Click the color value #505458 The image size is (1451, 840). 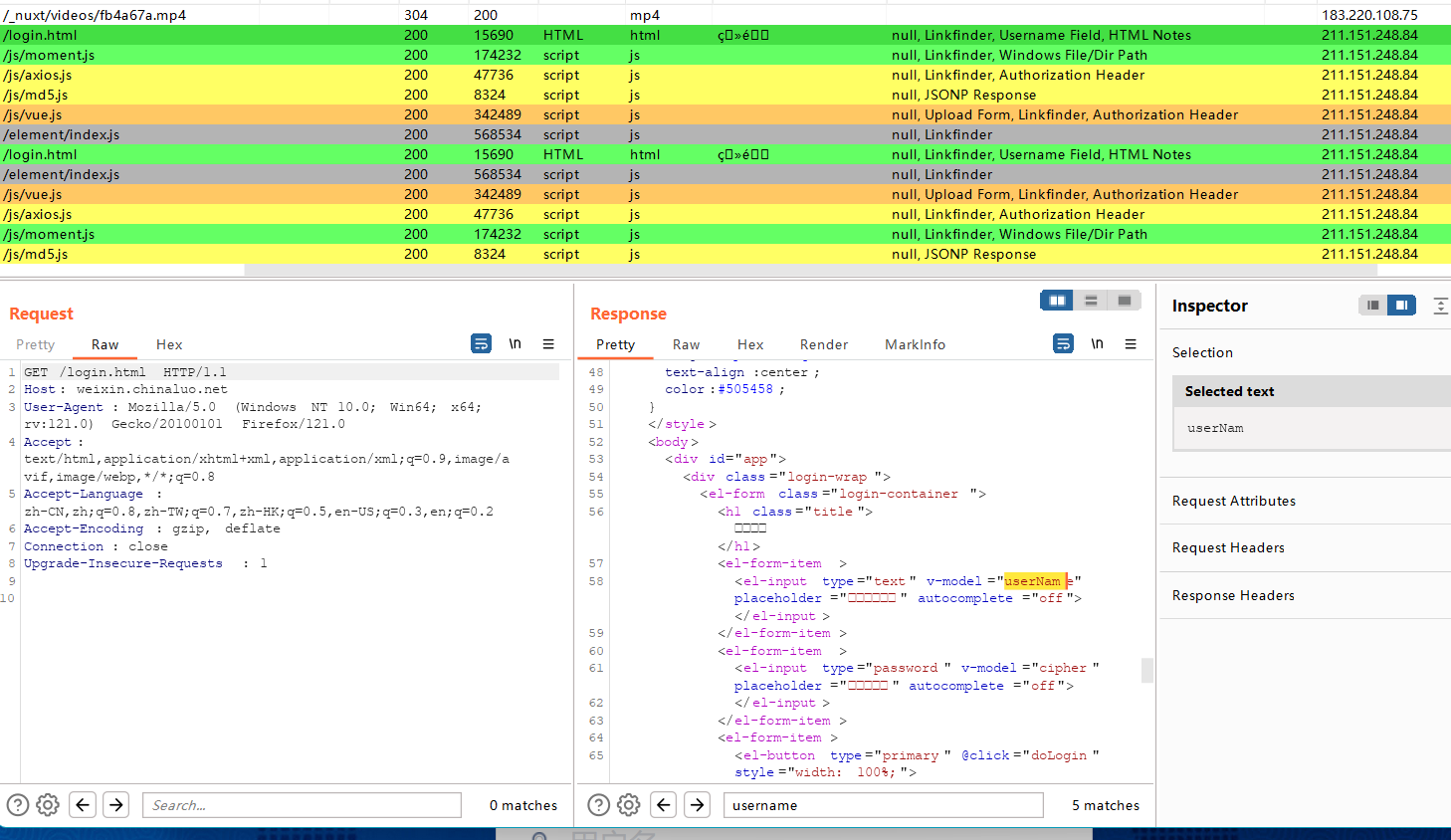[x=745, y=389]
